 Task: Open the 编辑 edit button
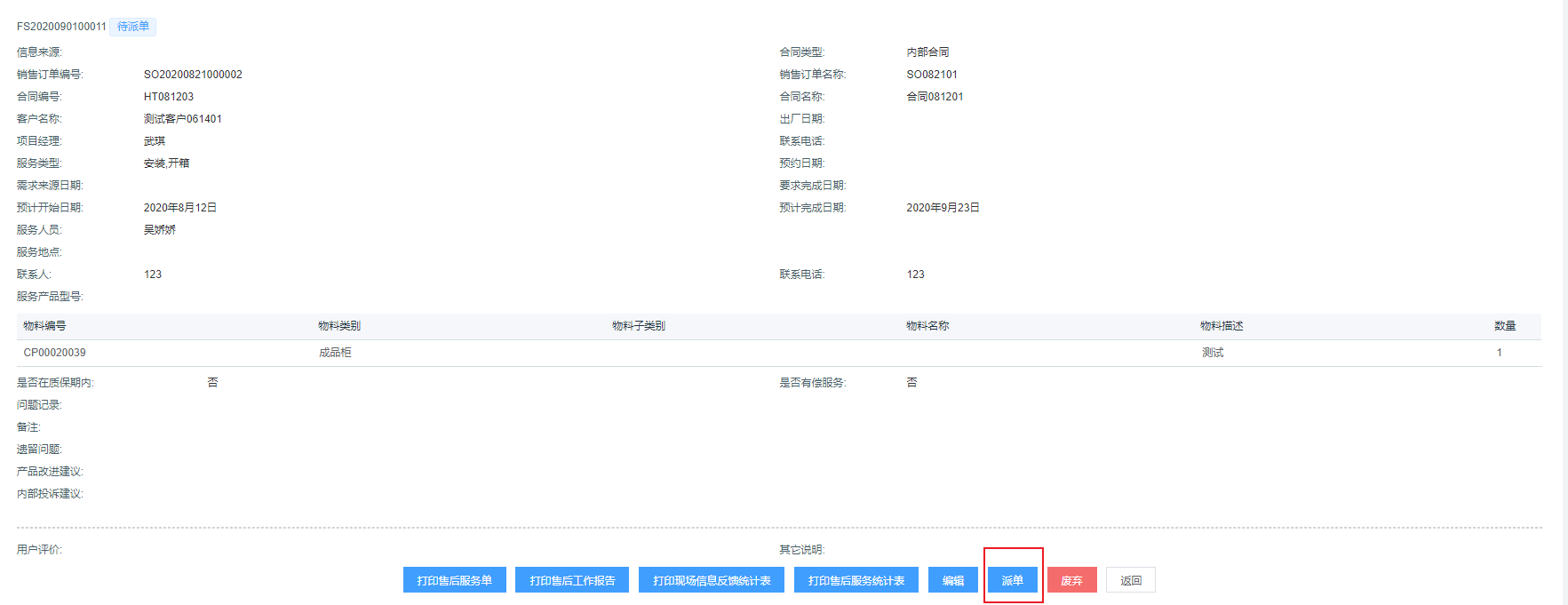952,580
